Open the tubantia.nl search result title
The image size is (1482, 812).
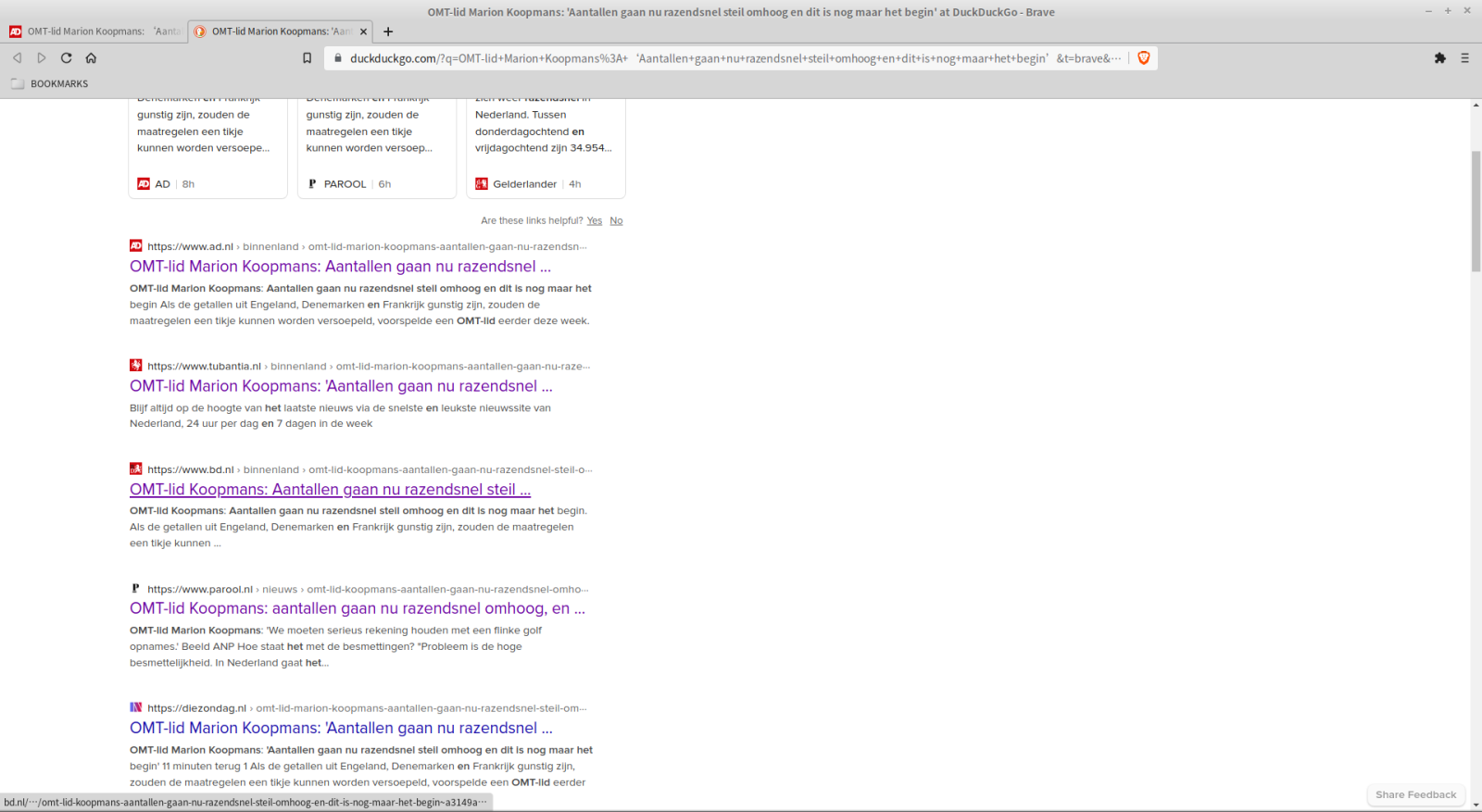tap(341, 386)
